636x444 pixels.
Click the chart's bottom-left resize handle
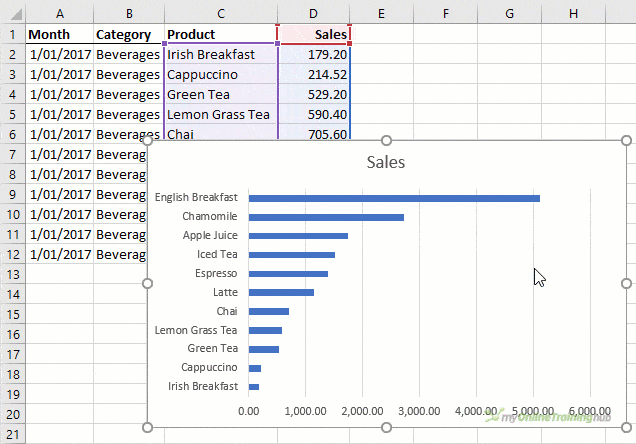148,427
